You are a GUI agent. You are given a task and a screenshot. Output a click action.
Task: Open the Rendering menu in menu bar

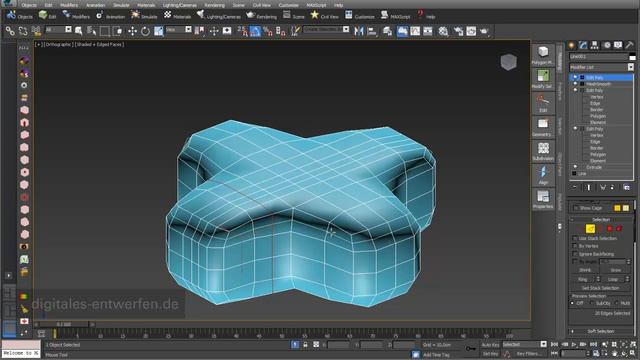coord(214,5)
